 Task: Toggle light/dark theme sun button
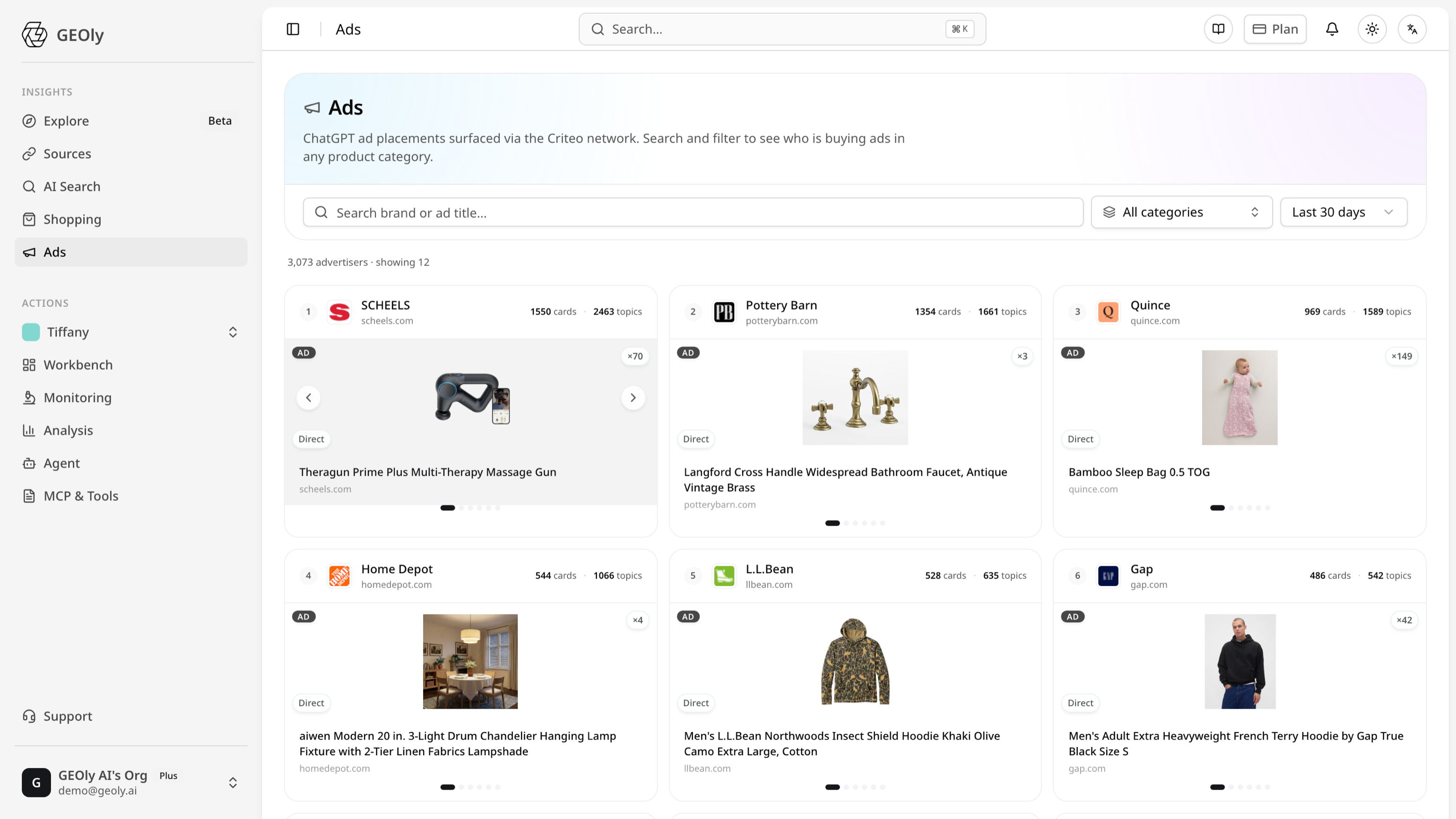click(x=1372, y=29)
